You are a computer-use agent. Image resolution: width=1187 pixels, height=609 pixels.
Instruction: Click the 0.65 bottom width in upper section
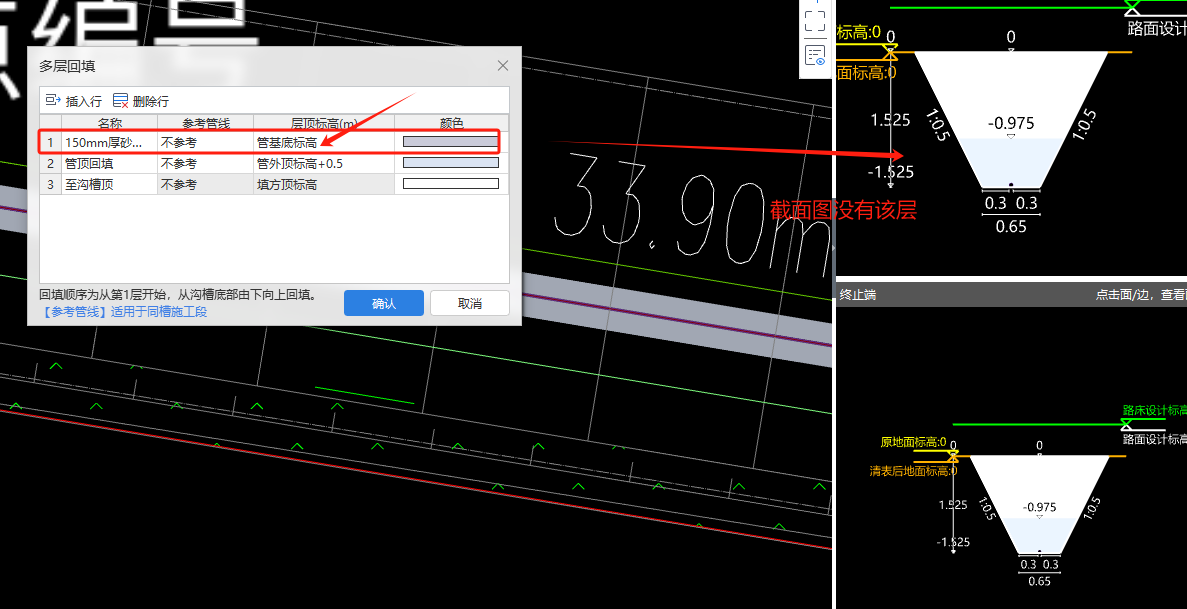tap(1011, 226)
